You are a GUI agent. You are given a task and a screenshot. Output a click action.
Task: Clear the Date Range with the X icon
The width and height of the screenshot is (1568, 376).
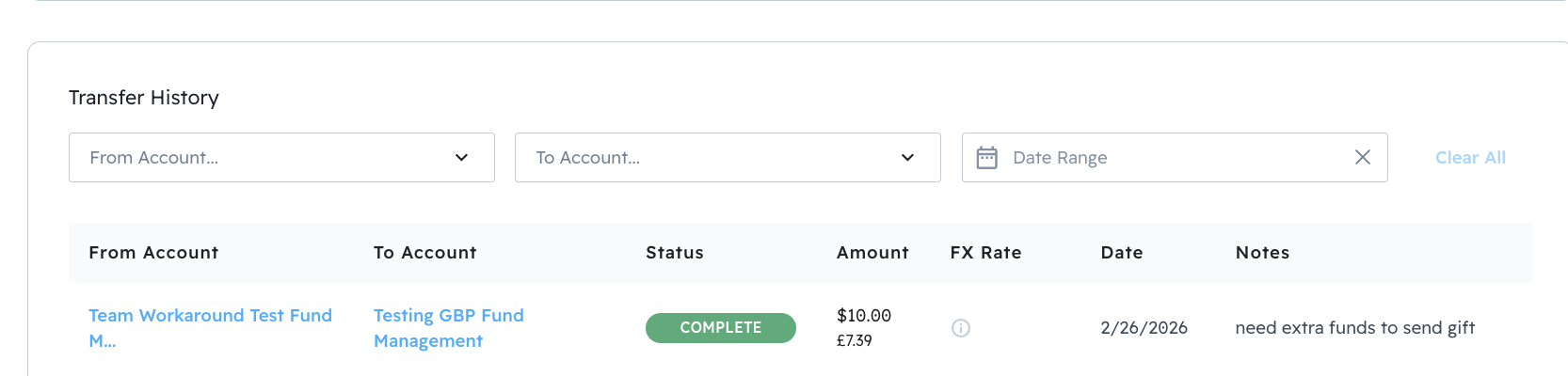1362,158
